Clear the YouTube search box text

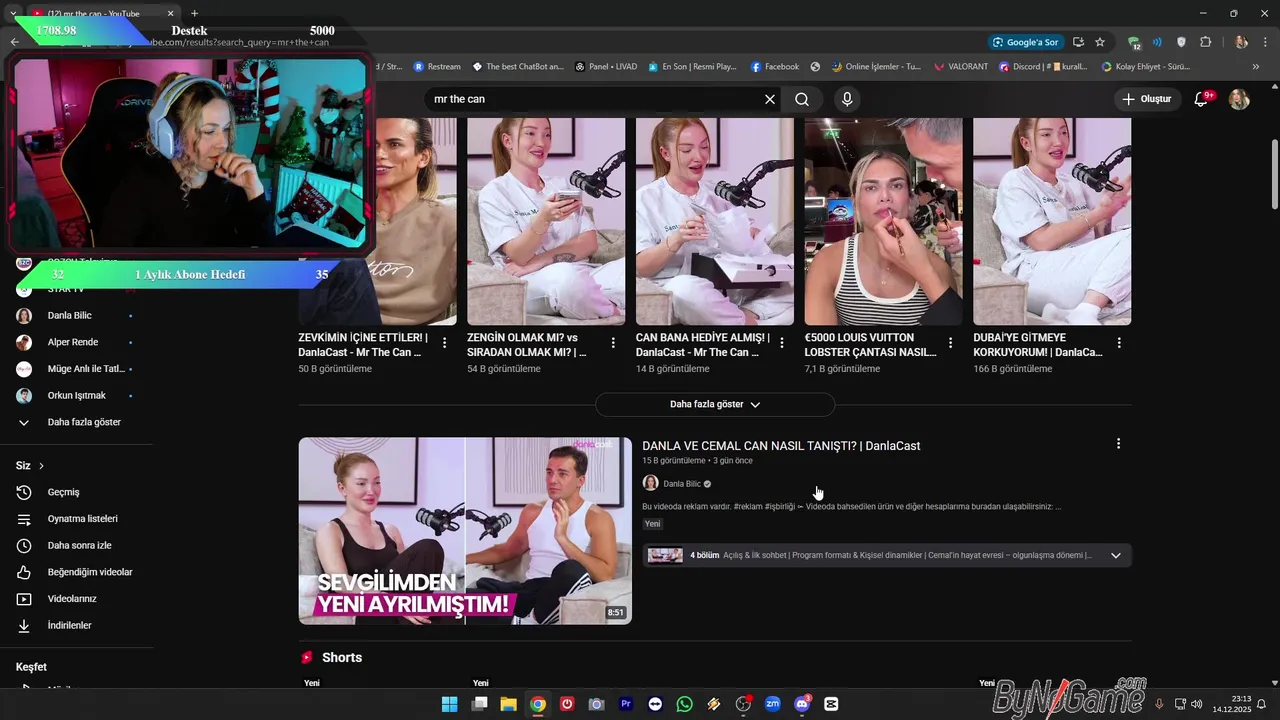pyautogui.click(x=770, y=99)
